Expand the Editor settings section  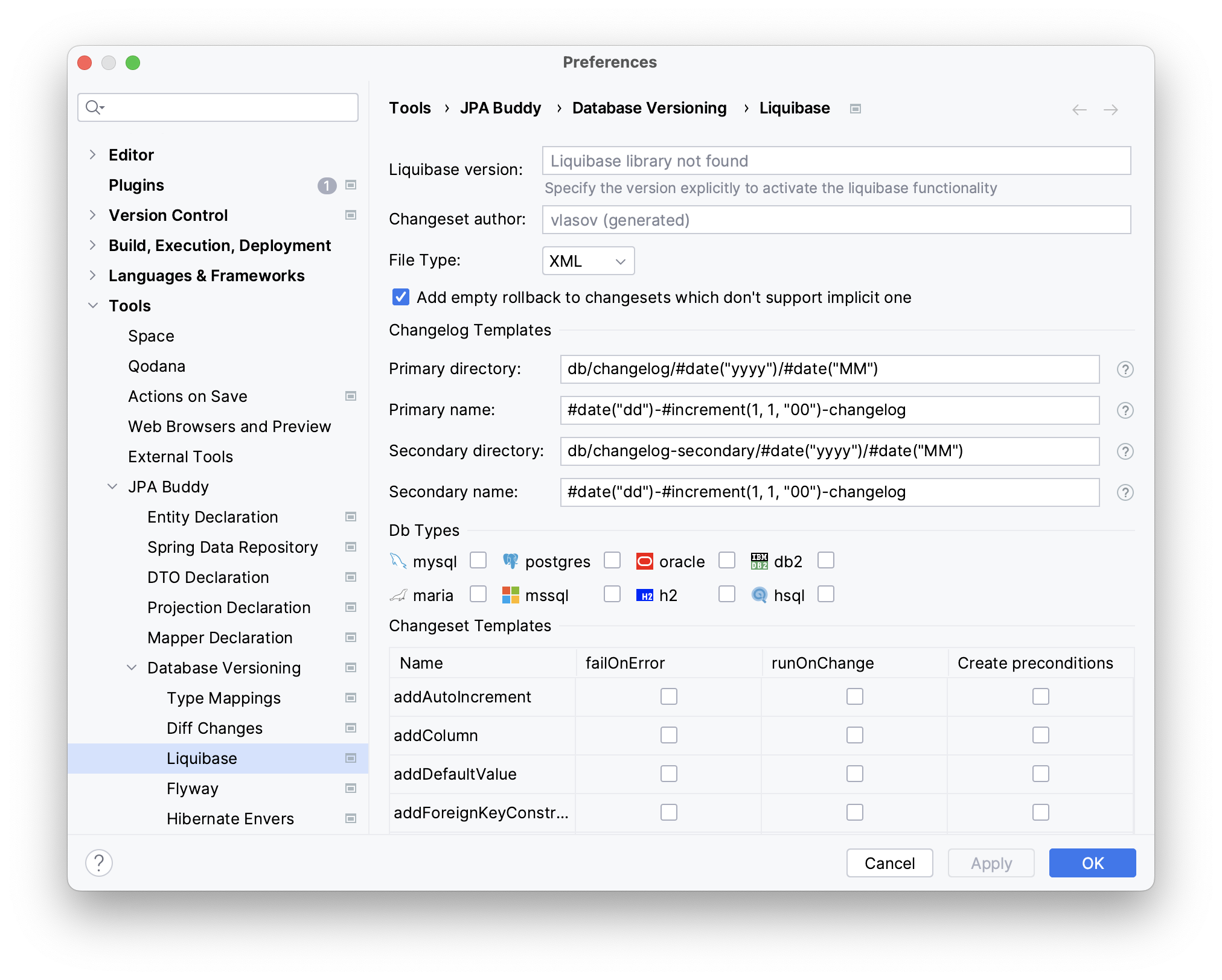tap(92, 154)
